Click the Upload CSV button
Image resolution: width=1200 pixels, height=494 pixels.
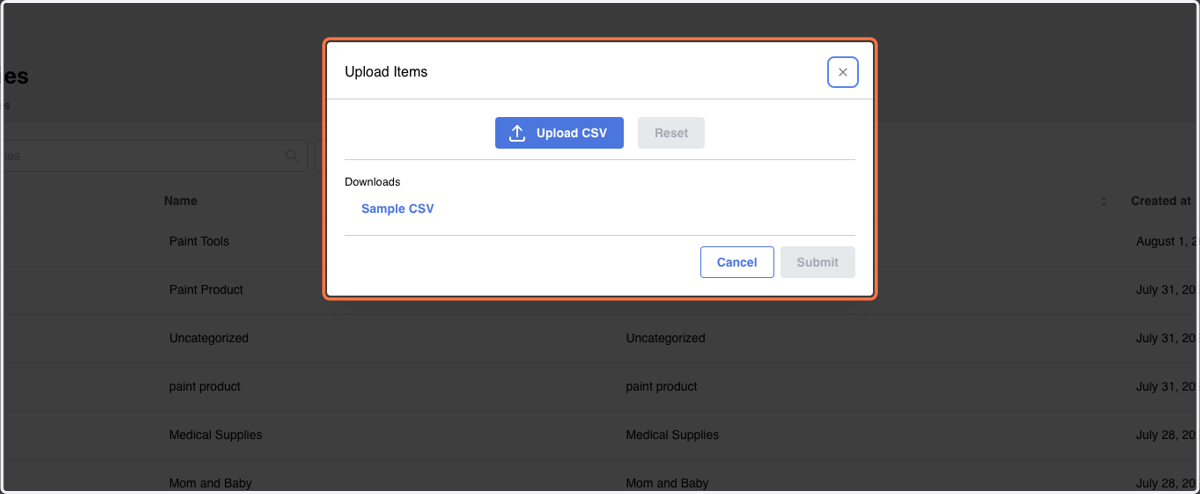coord(559,133)
